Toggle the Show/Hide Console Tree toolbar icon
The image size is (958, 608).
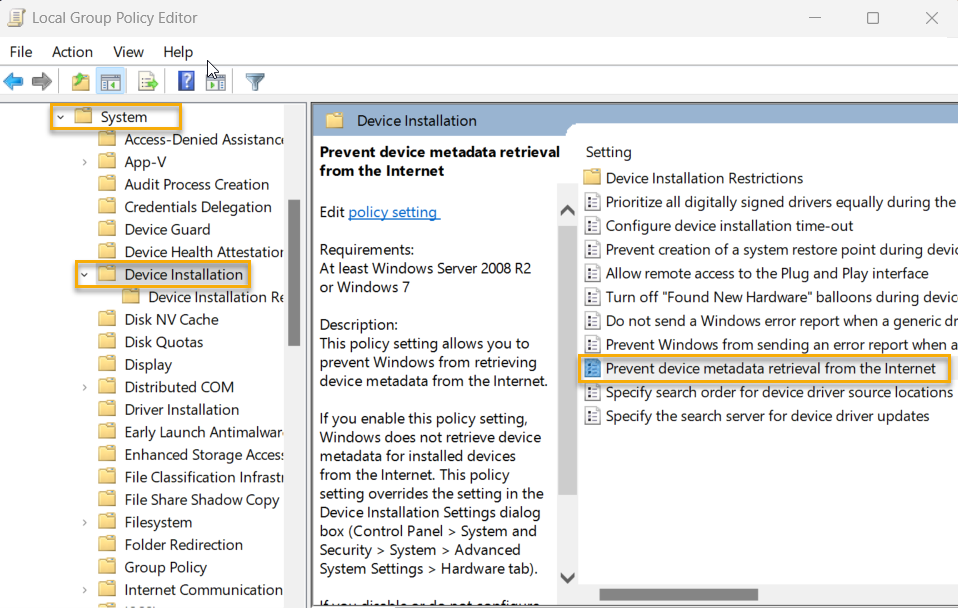tap(110, 81)
